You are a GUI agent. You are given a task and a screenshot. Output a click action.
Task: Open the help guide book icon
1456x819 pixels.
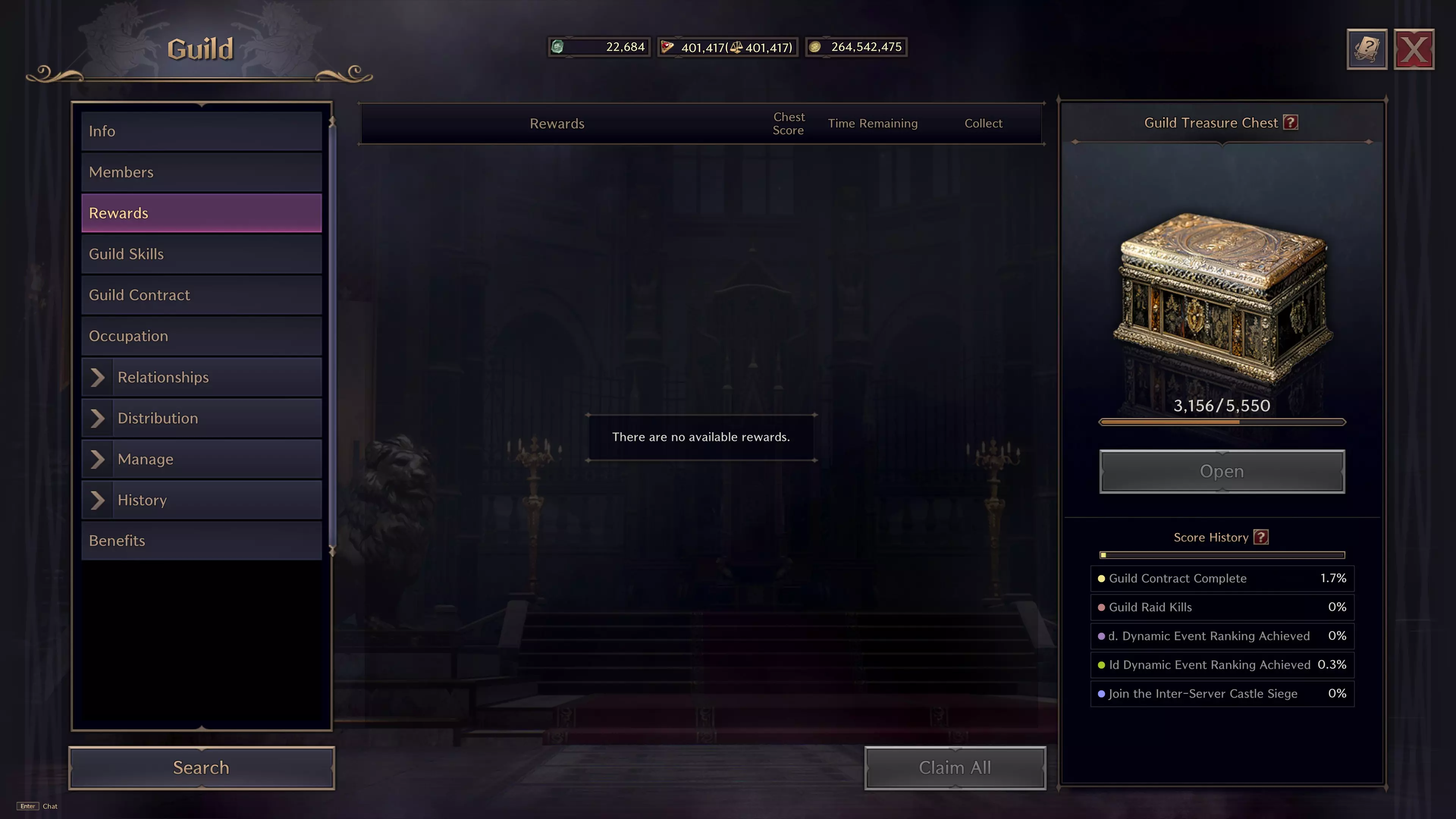coord(1367,49)
